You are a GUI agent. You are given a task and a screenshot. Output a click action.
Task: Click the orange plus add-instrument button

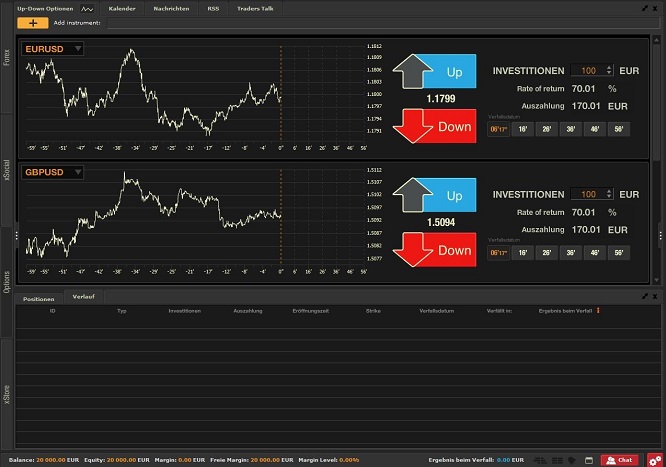point(33,23)
